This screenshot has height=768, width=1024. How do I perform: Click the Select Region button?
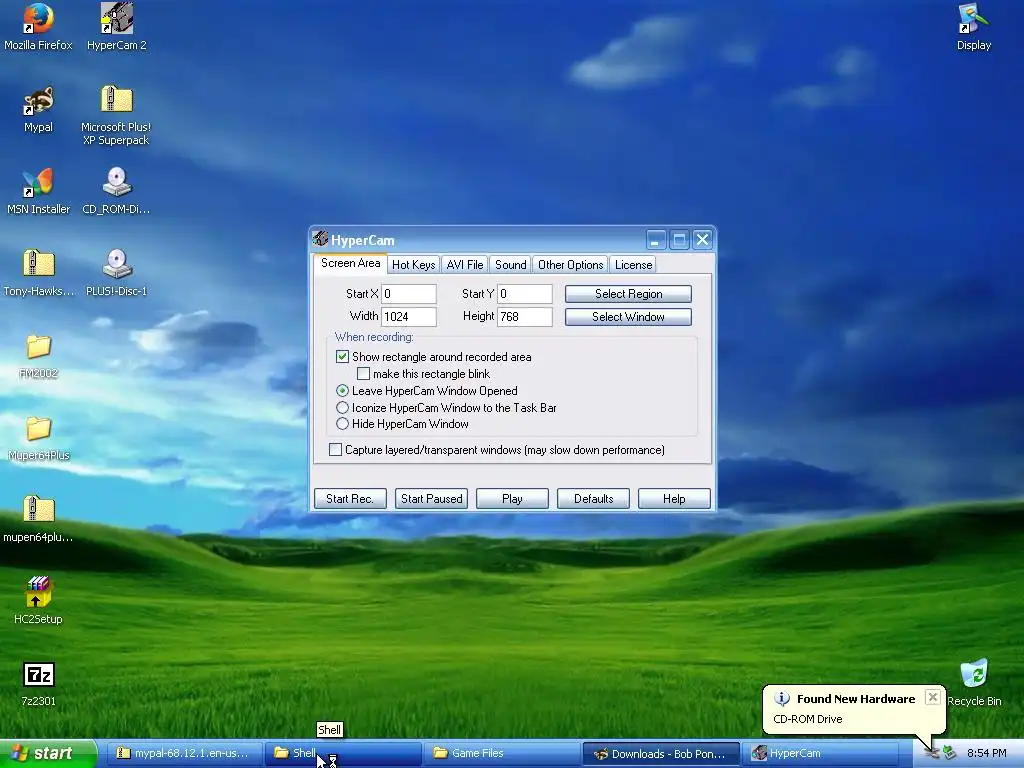pos(628,294)
